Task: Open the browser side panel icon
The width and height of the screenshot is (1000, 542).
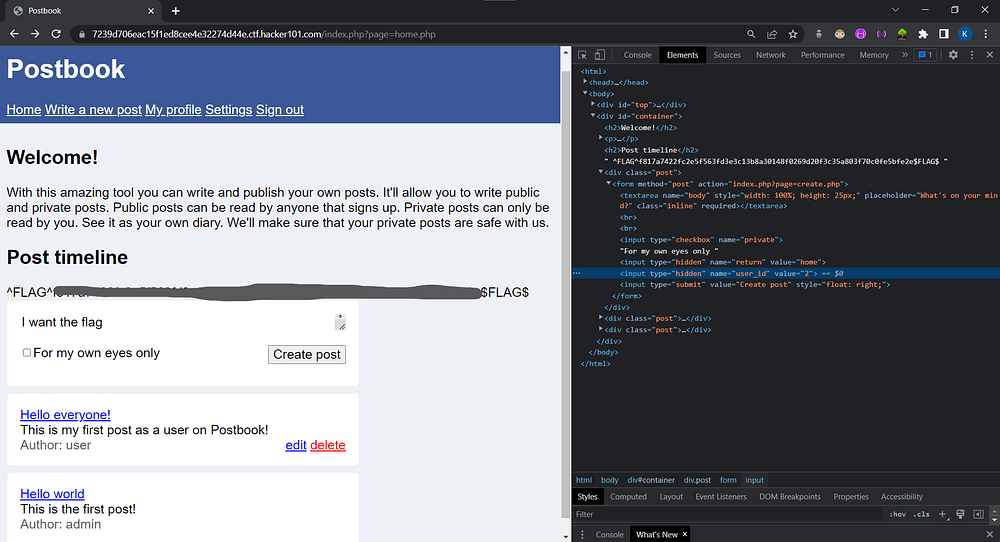Action: tap(944, 34)
